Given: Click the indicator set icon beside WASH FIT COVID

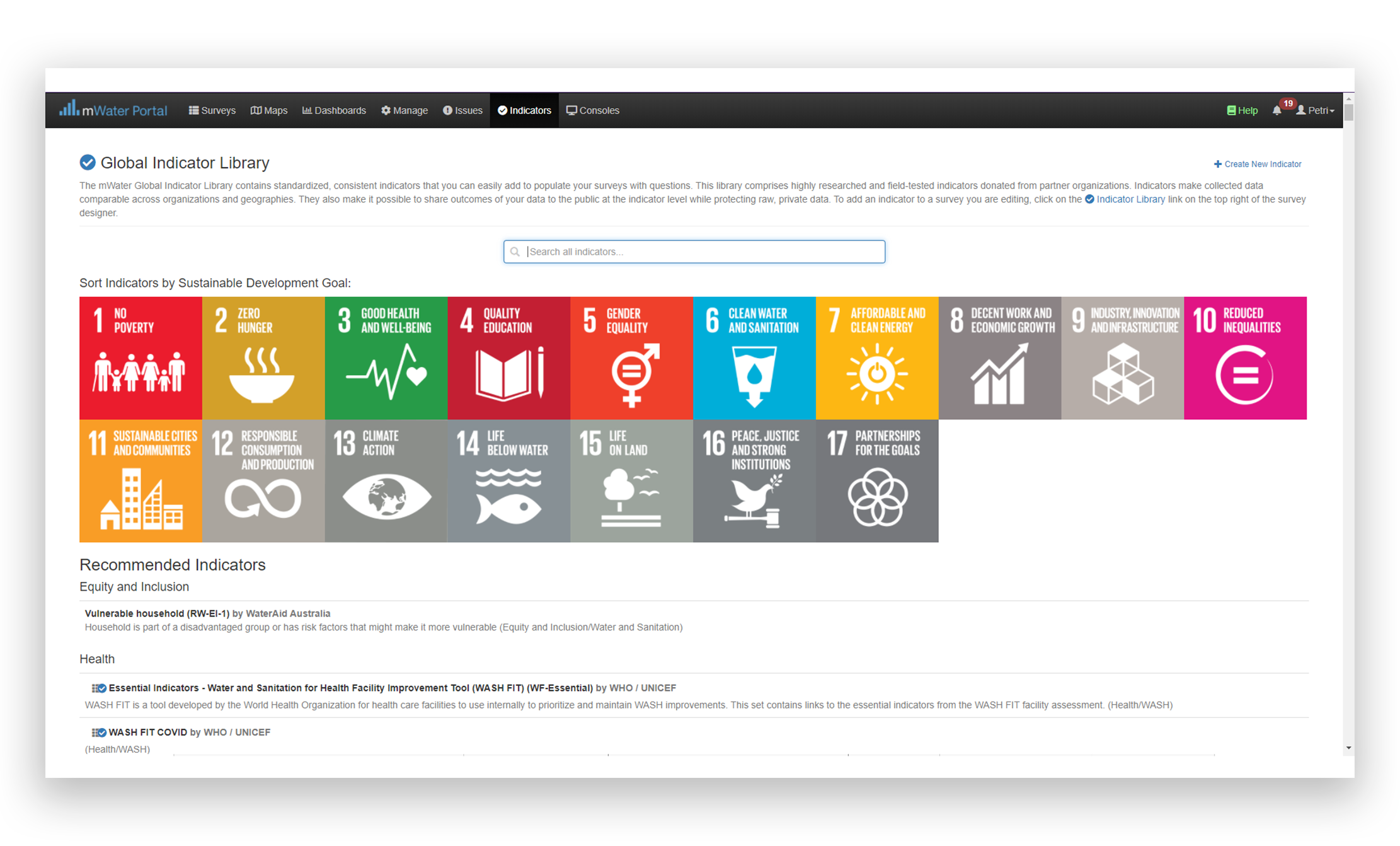Looking at the screenshot, I should point(98,733).
